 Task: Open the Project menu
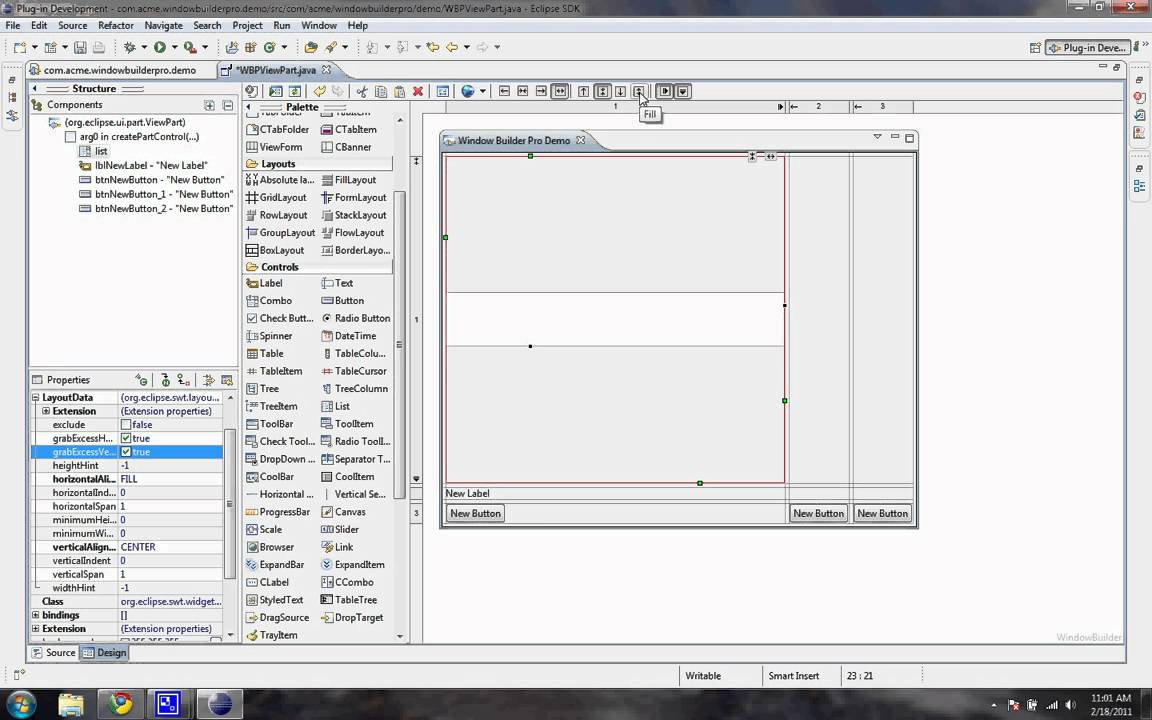[247, 25]
